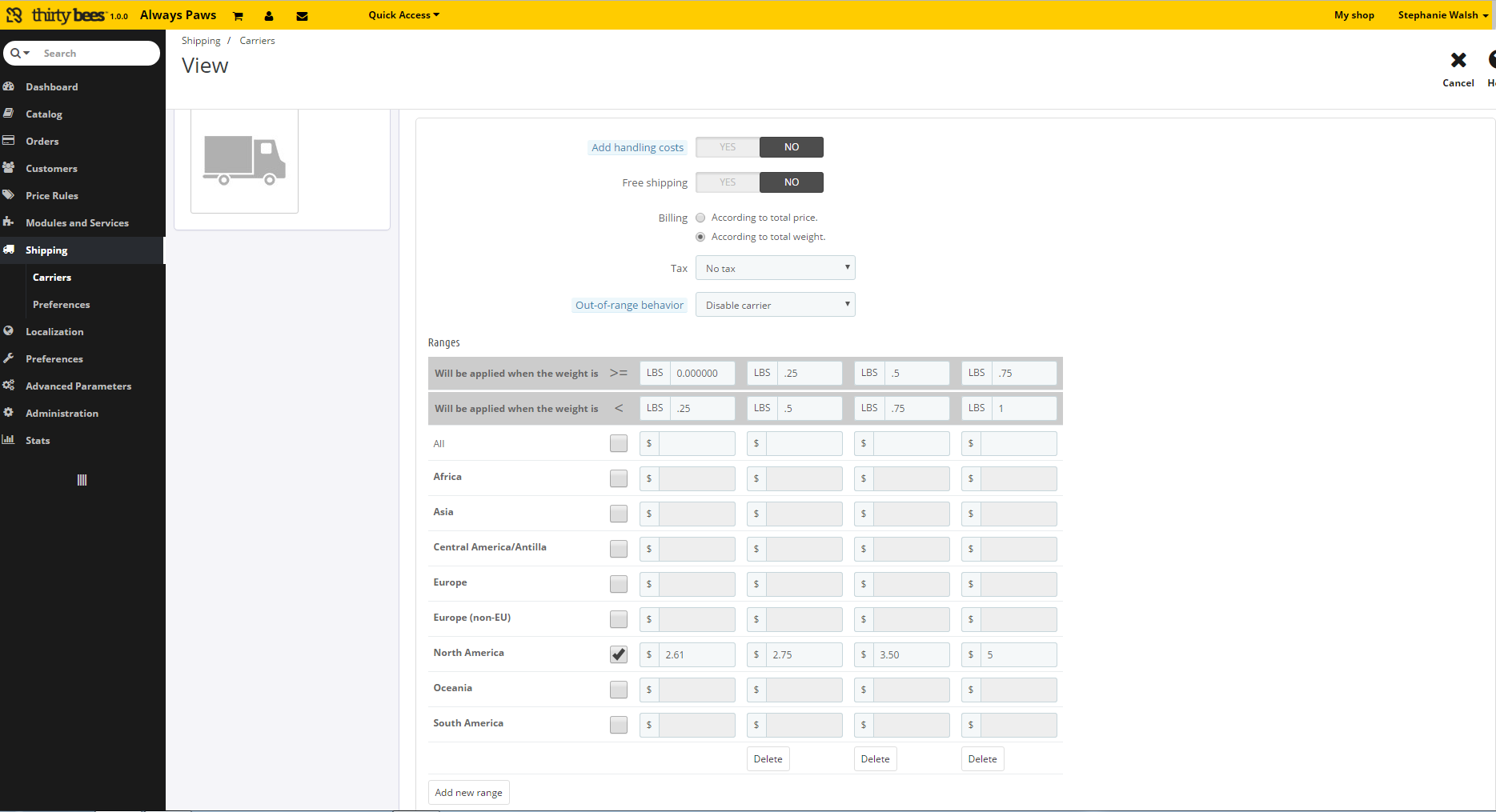Open the Out-of-range behavior dropdown

[776, 305]
